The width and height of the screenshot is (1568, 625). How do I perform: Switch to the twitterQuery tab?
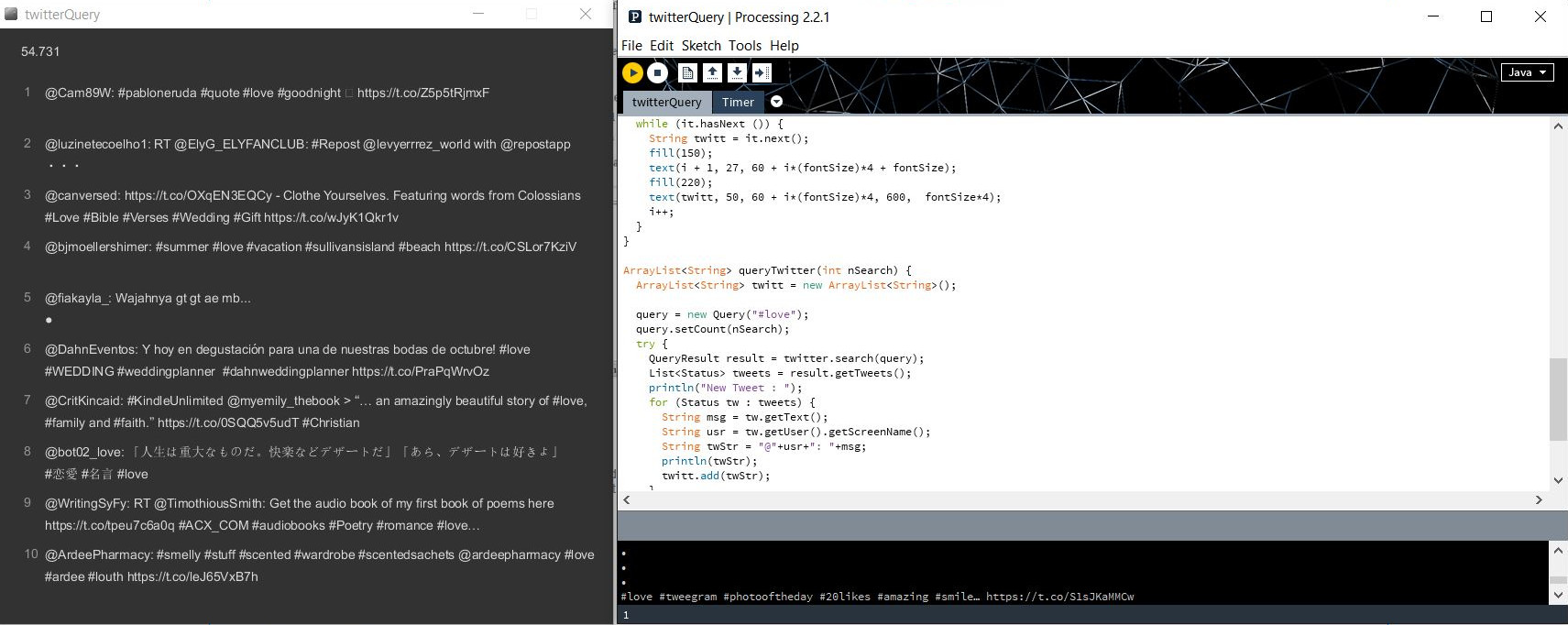[x=666, y=102]
